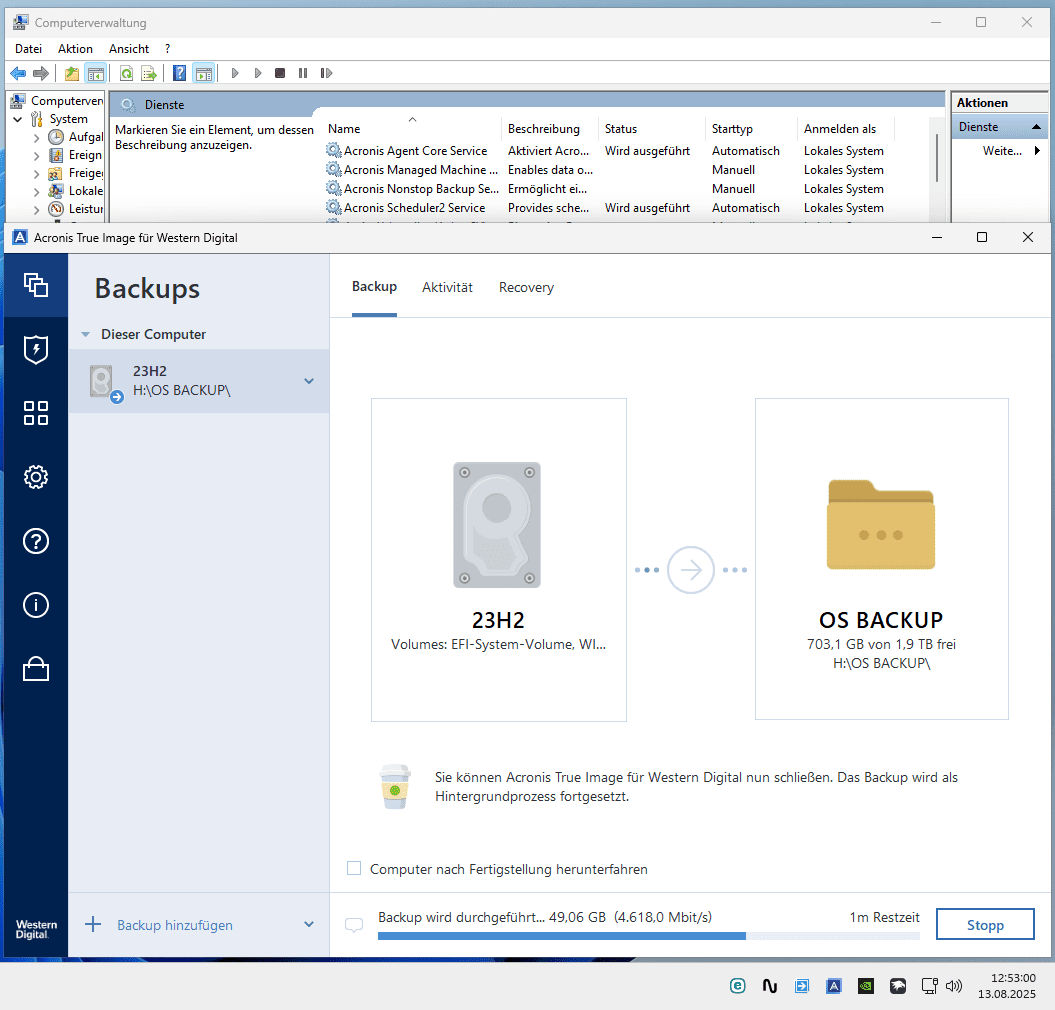Click the Acronis A icon in system tray
Image resolution: width=1055 pixels, height=1010 pixels.
pyautogui.click(x=834, y=986)
